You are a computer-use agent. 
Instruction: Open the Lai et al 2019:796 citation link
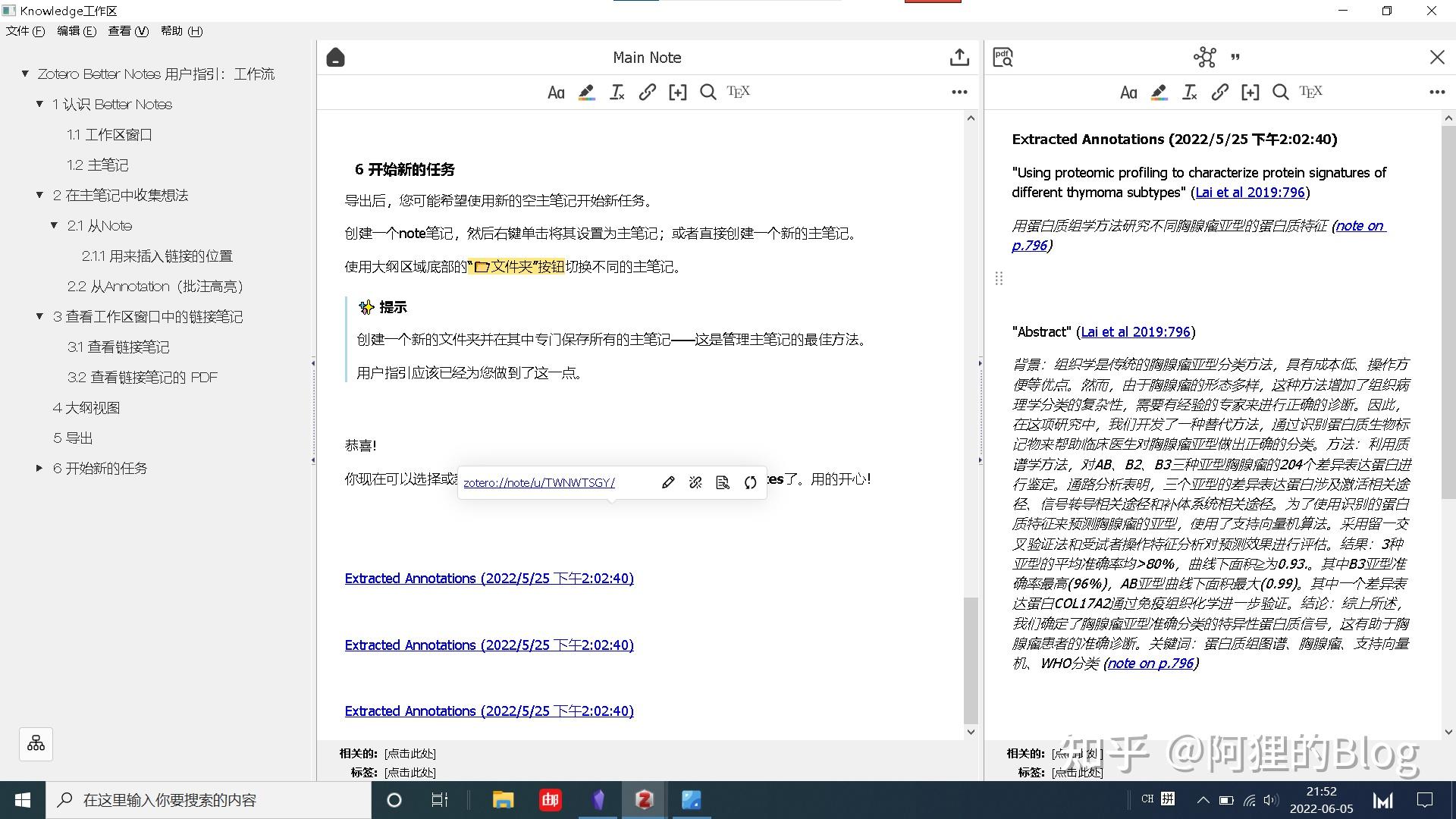click(1250, 193)
